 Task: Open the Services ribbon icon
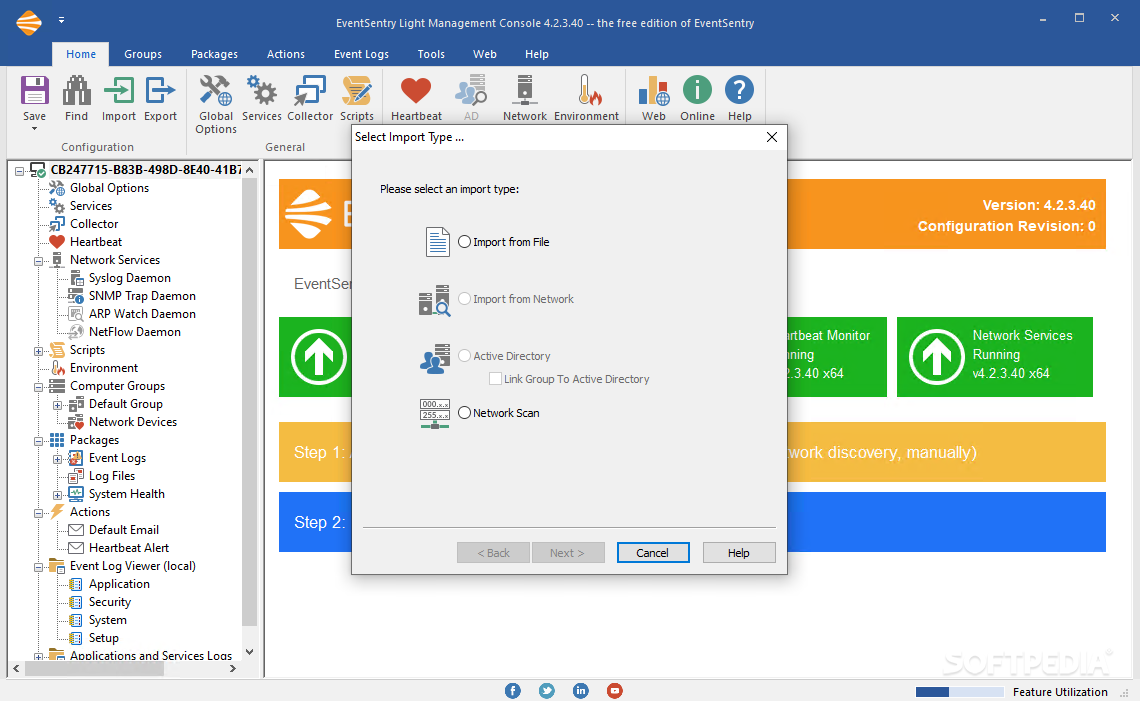point(262,91)
